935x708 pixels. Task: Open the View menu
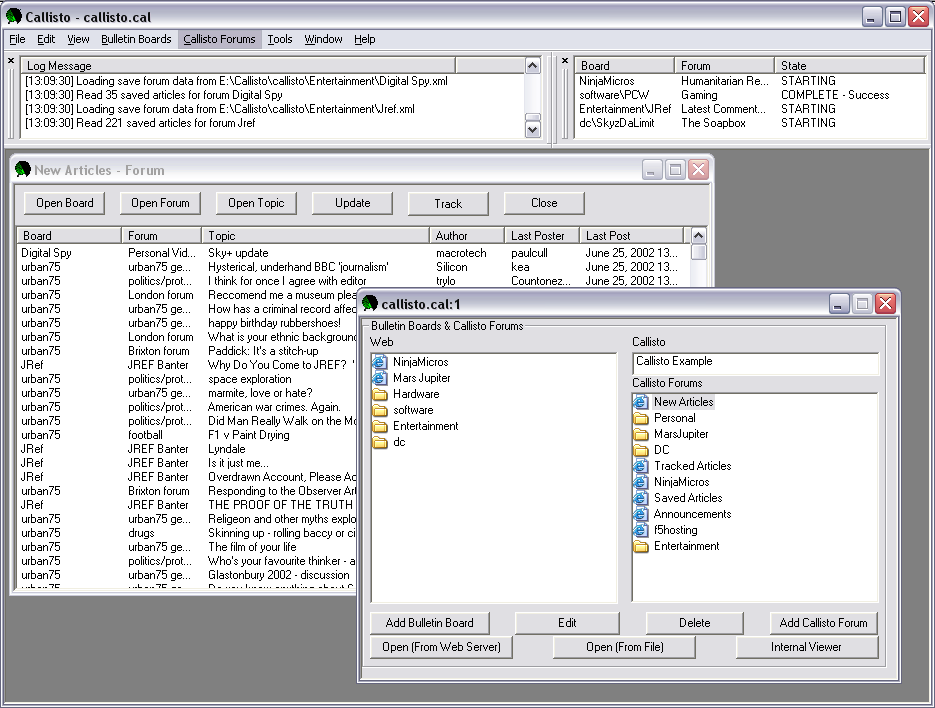pyautogui.click(x=78, y=39)
